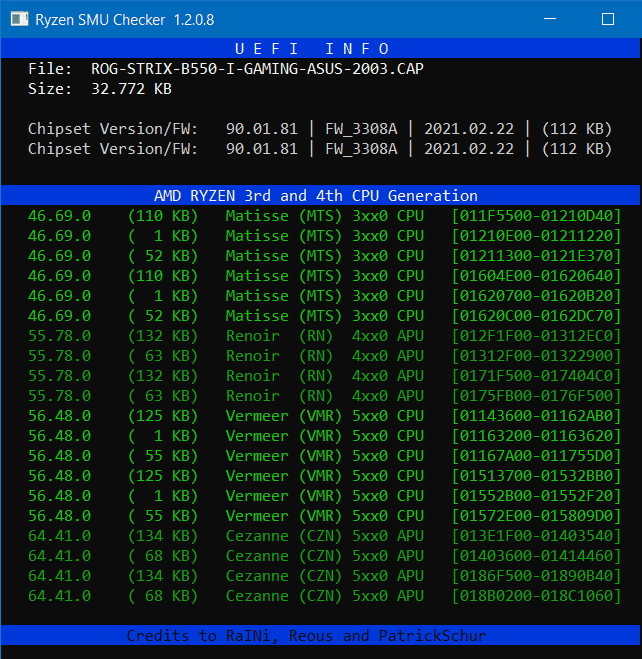Click the Credits to RaINi, Reous and PatrickSchur bar
The image size is (642, 659).
coord(321,635)
